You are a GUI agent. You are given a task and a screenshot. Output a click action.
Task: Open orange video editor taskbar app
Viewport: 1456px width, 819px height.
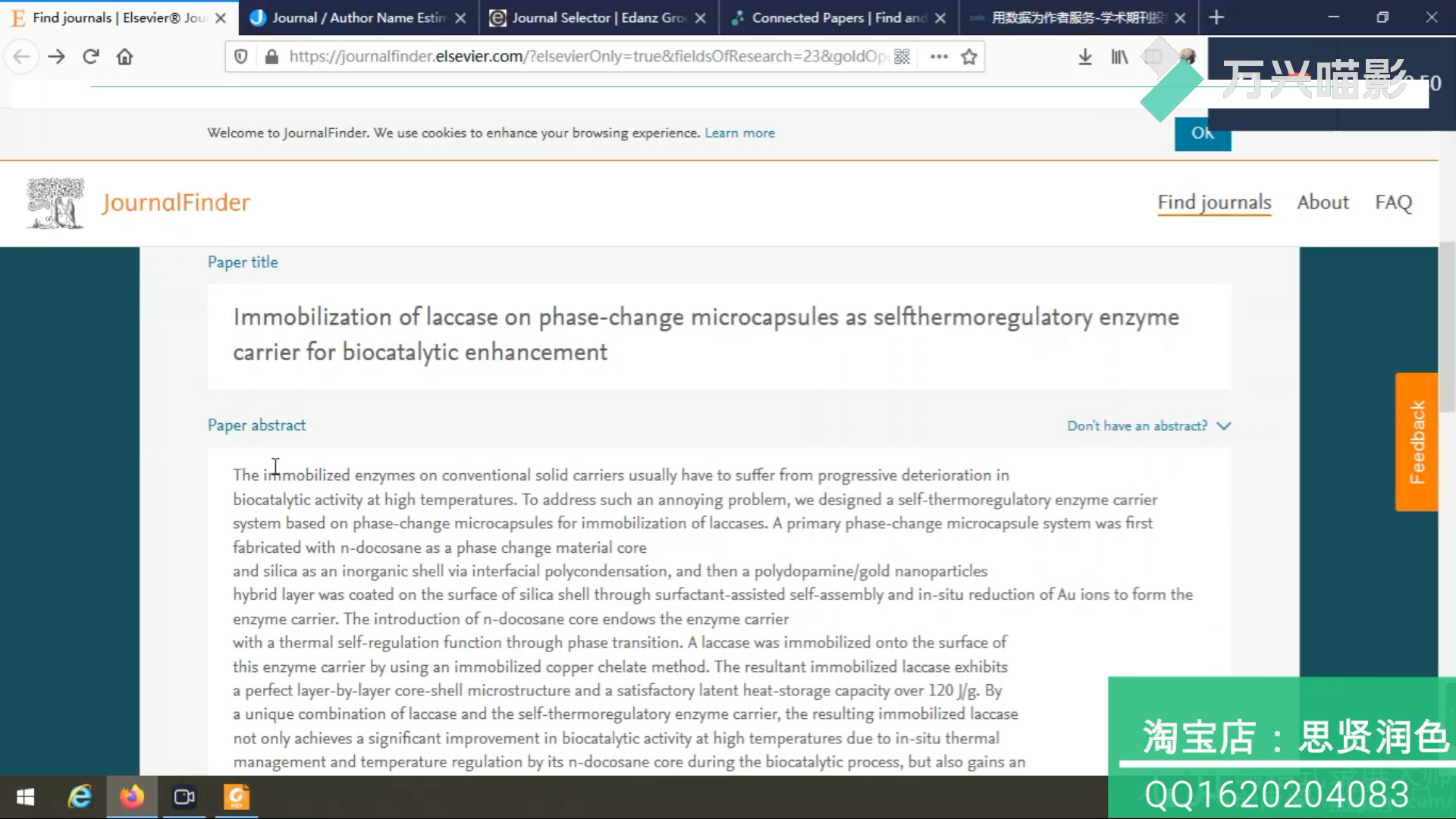click(x=237, y=797)
